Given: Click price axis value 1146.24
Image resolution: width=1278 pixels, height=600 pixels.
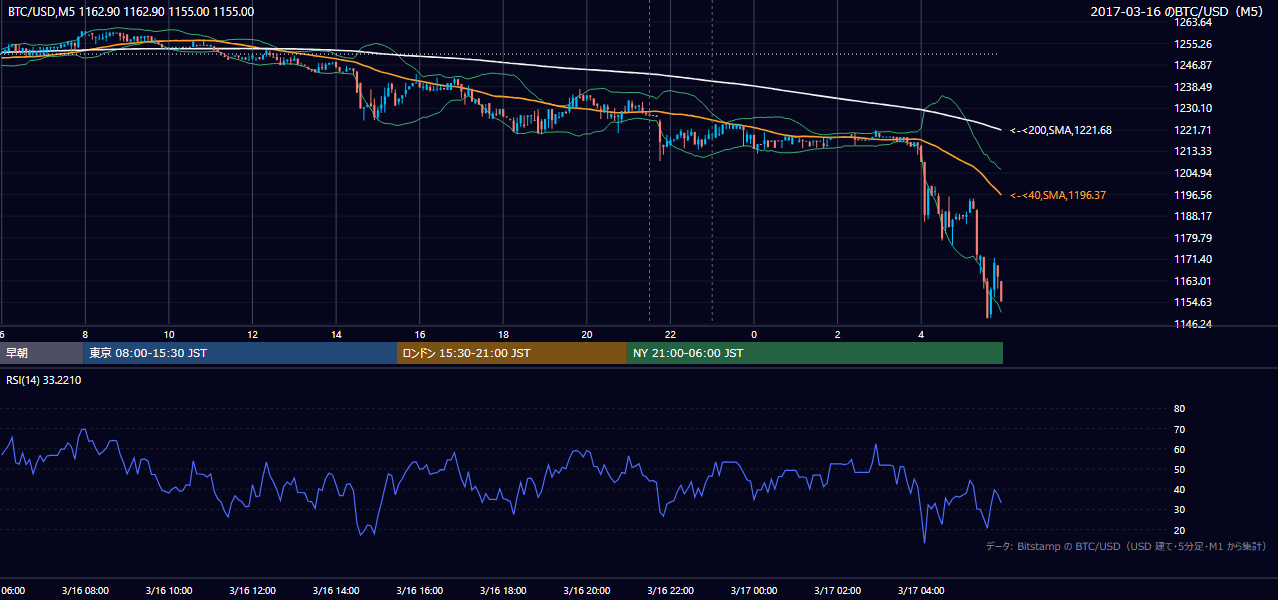Looking at the screenshot, I should (1193, 324).
